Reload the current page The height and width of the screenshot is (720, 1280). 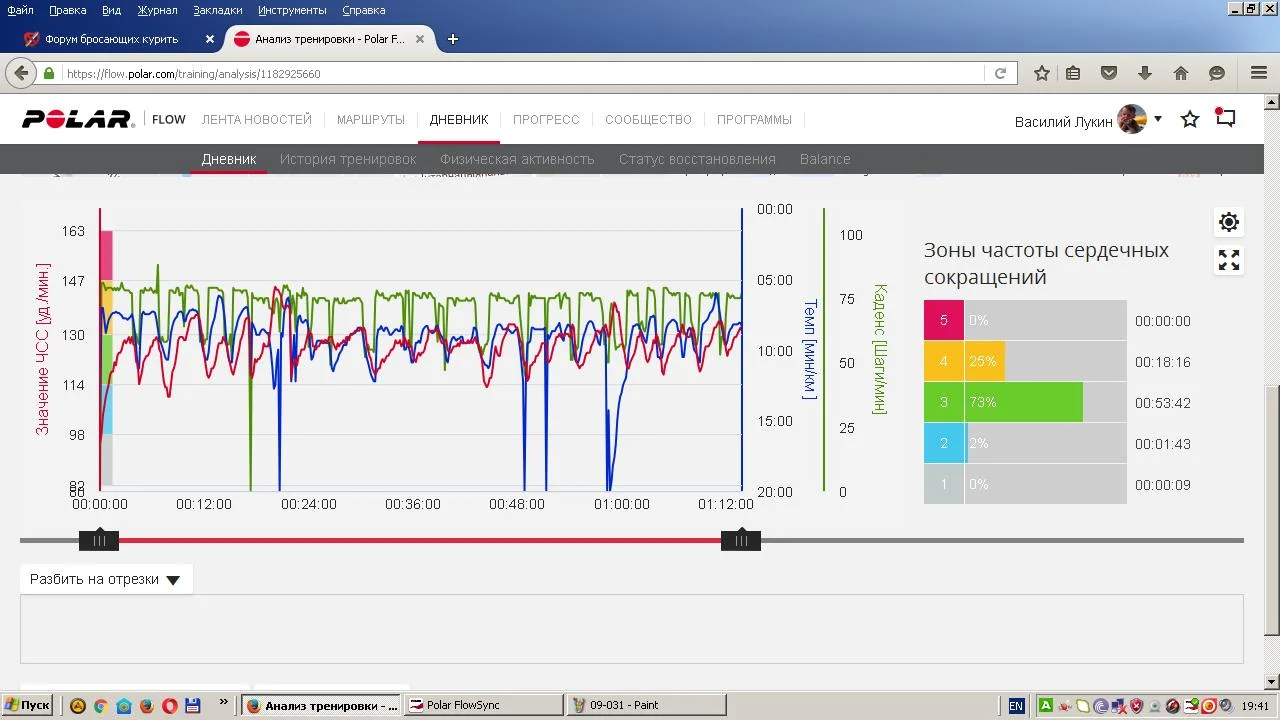pyautogui.click(x=999, y=73)
